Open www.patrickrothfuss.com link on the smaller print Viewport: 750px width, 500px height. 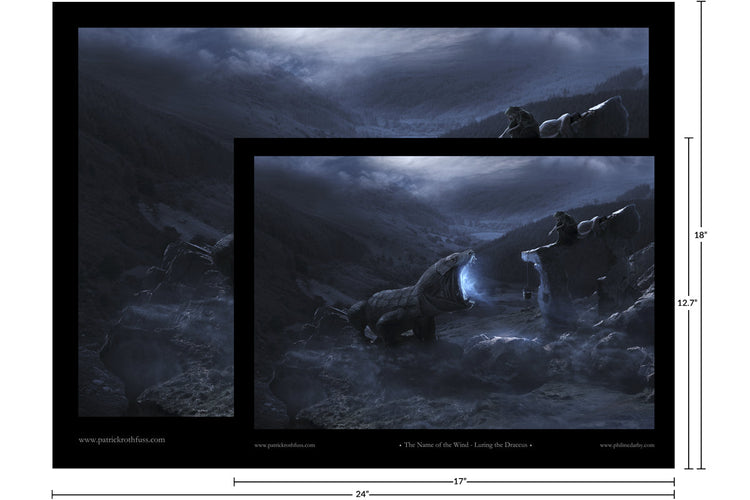(285, 445)
